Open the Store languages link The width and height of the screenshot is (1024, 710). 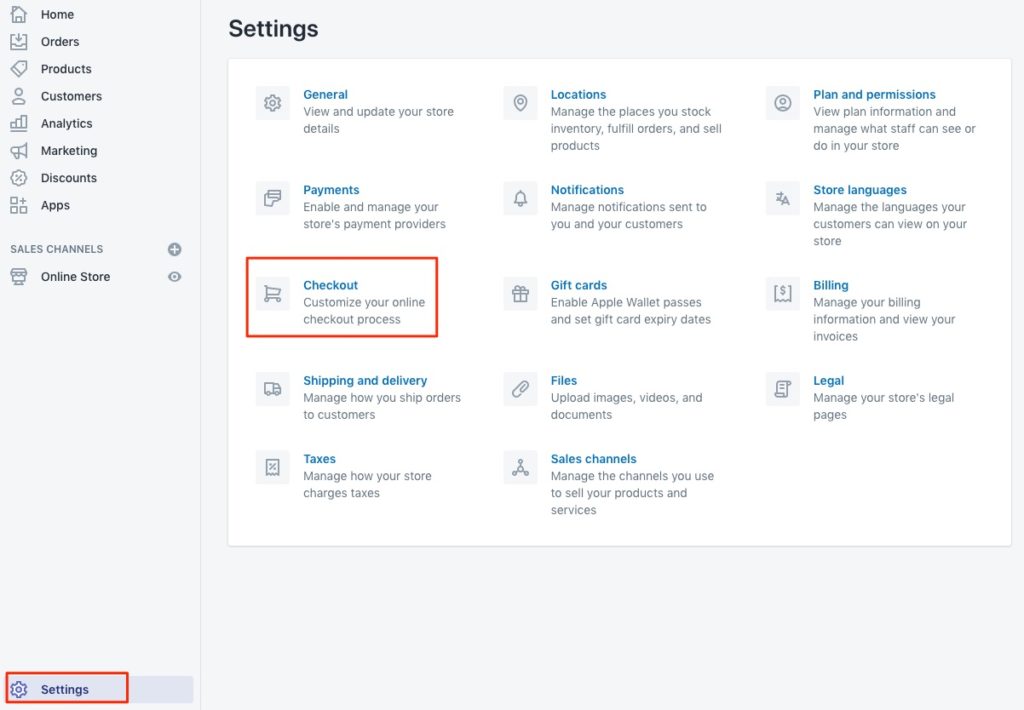pos(859,189)
